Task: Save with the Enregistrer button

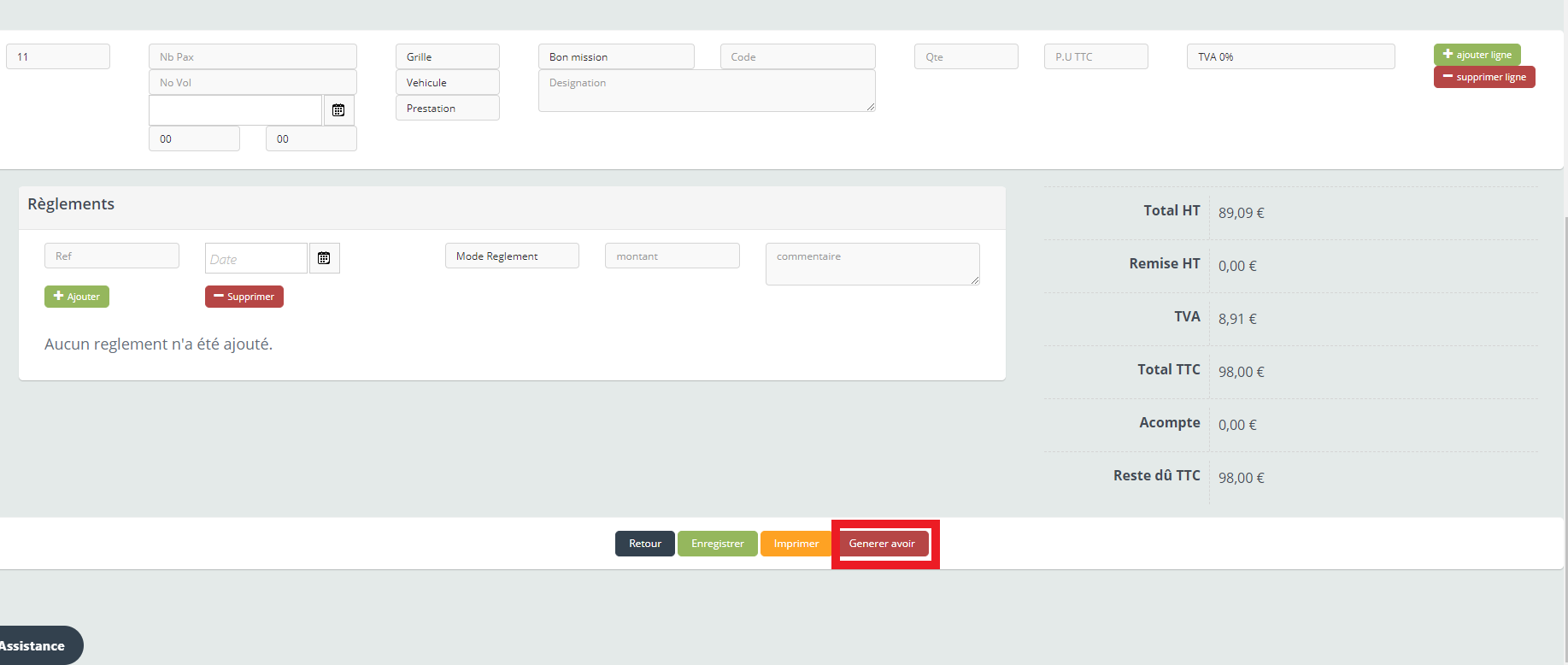Action: pyautogui.click(x=717, y=544)
